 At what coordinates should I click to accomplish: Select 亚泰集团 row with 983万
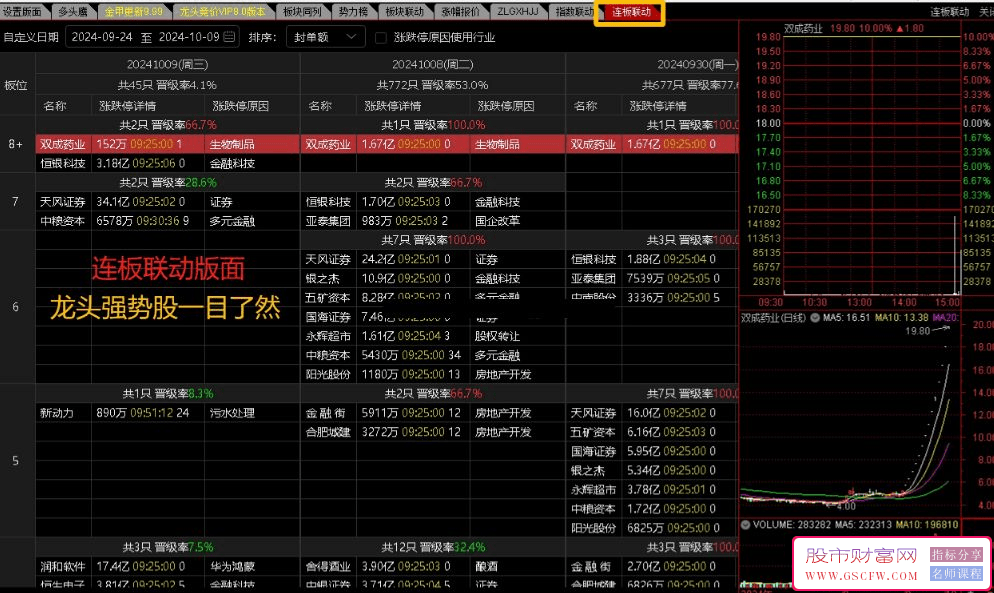click(433, 221)
